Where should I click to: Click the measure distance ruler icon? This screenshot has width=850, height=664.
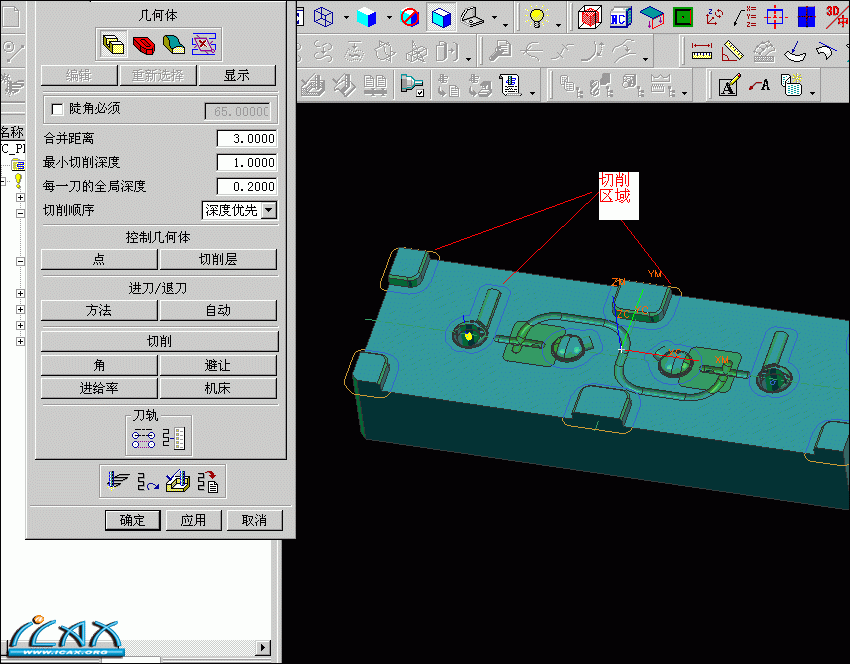click(x=702, y=50)
